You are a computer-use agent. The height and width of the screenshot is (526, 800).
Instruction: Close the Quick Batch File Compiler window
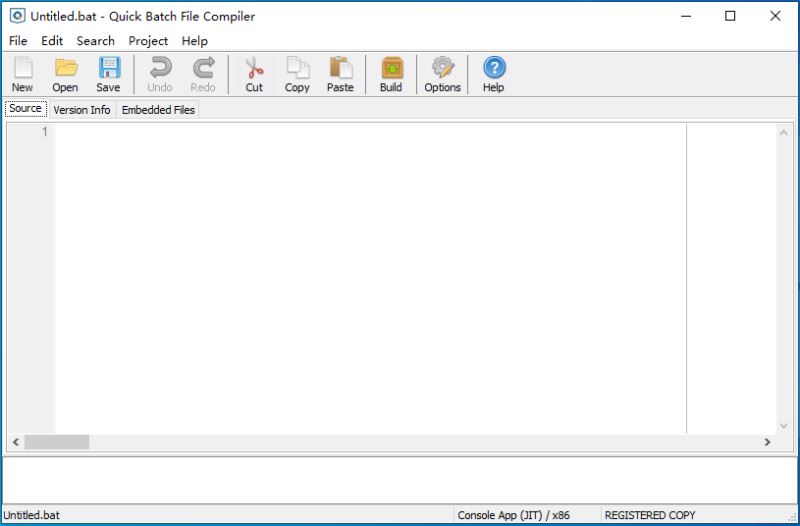tap(775, 16)
